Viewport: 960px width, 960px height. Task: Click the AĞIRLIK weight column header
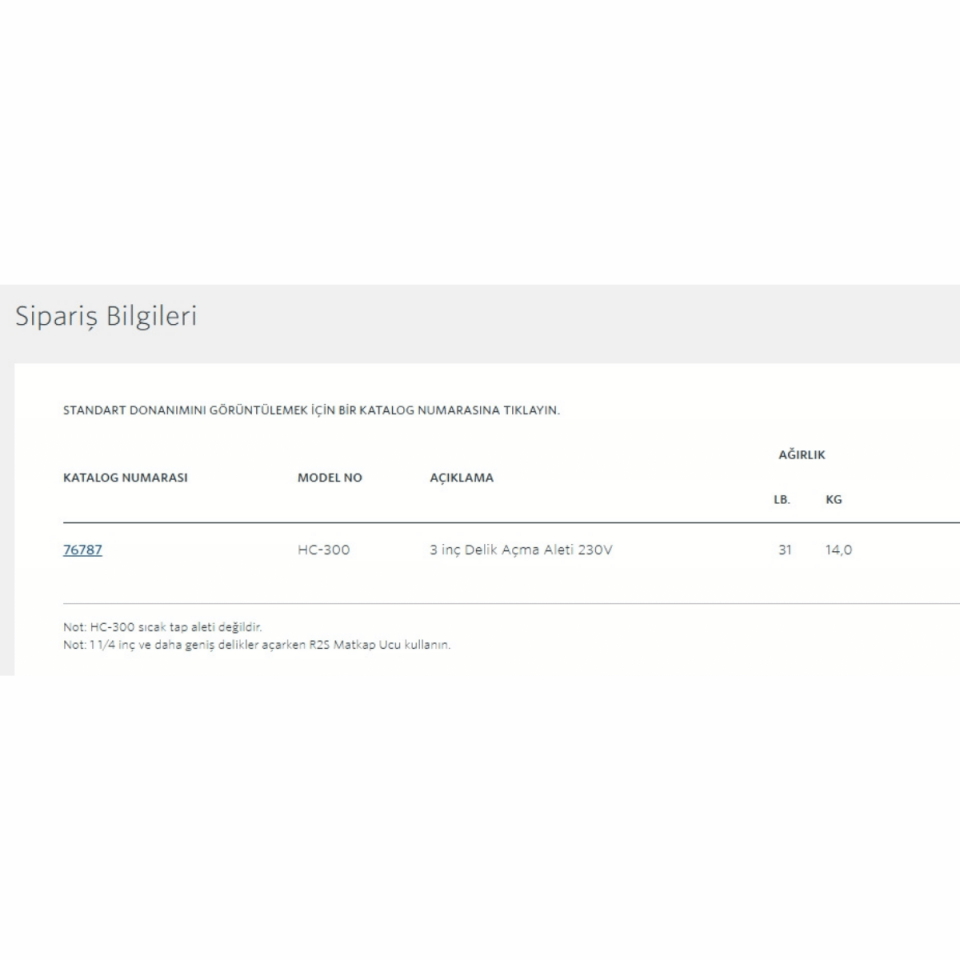[801, 455]
